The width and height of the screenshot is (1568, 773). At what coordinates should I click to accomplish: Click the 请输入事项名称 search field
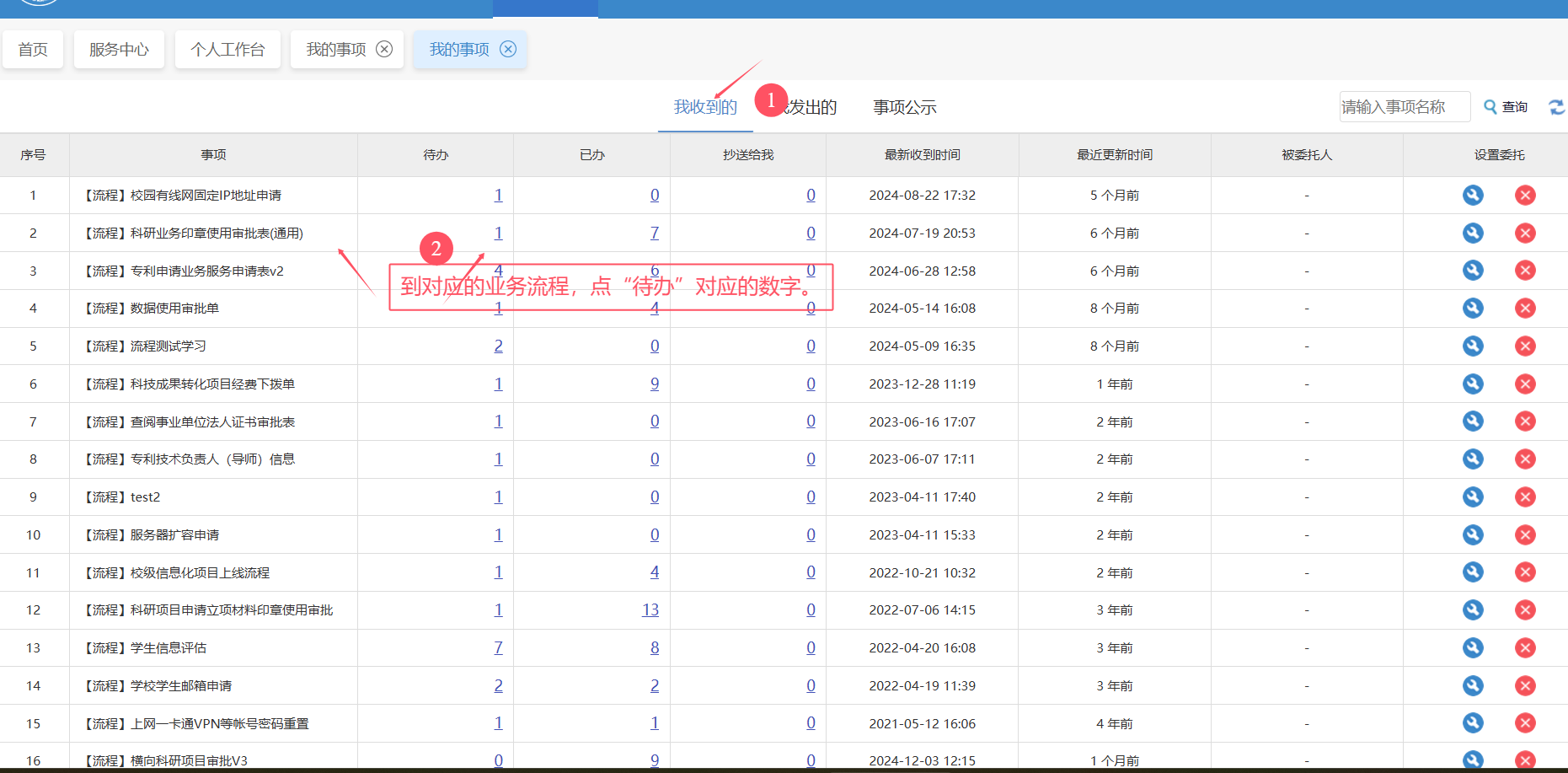1403,107
